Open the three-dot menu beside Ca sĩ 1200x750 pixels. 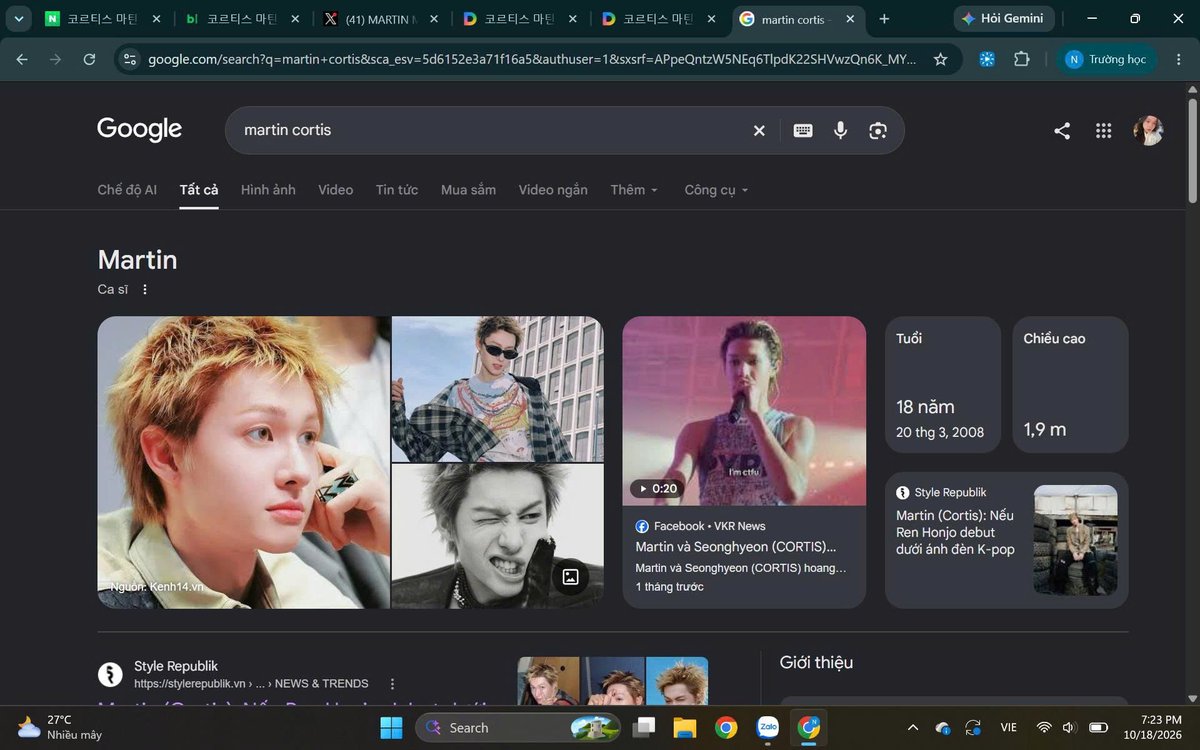144,290
